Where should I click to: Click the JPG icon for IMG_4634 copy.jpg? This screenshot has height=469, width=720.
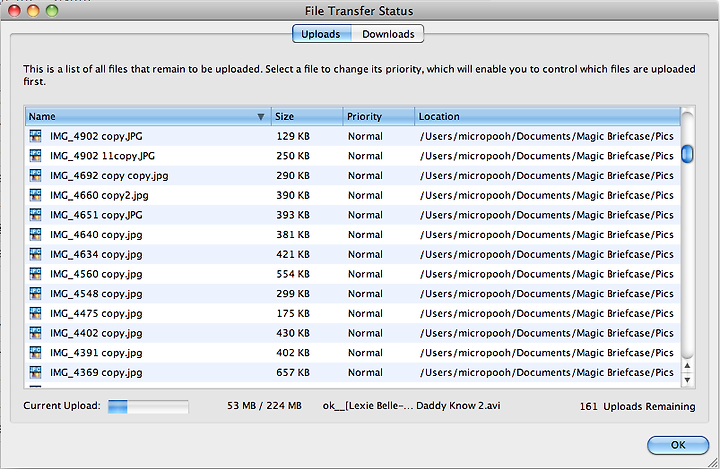point(35,254)
